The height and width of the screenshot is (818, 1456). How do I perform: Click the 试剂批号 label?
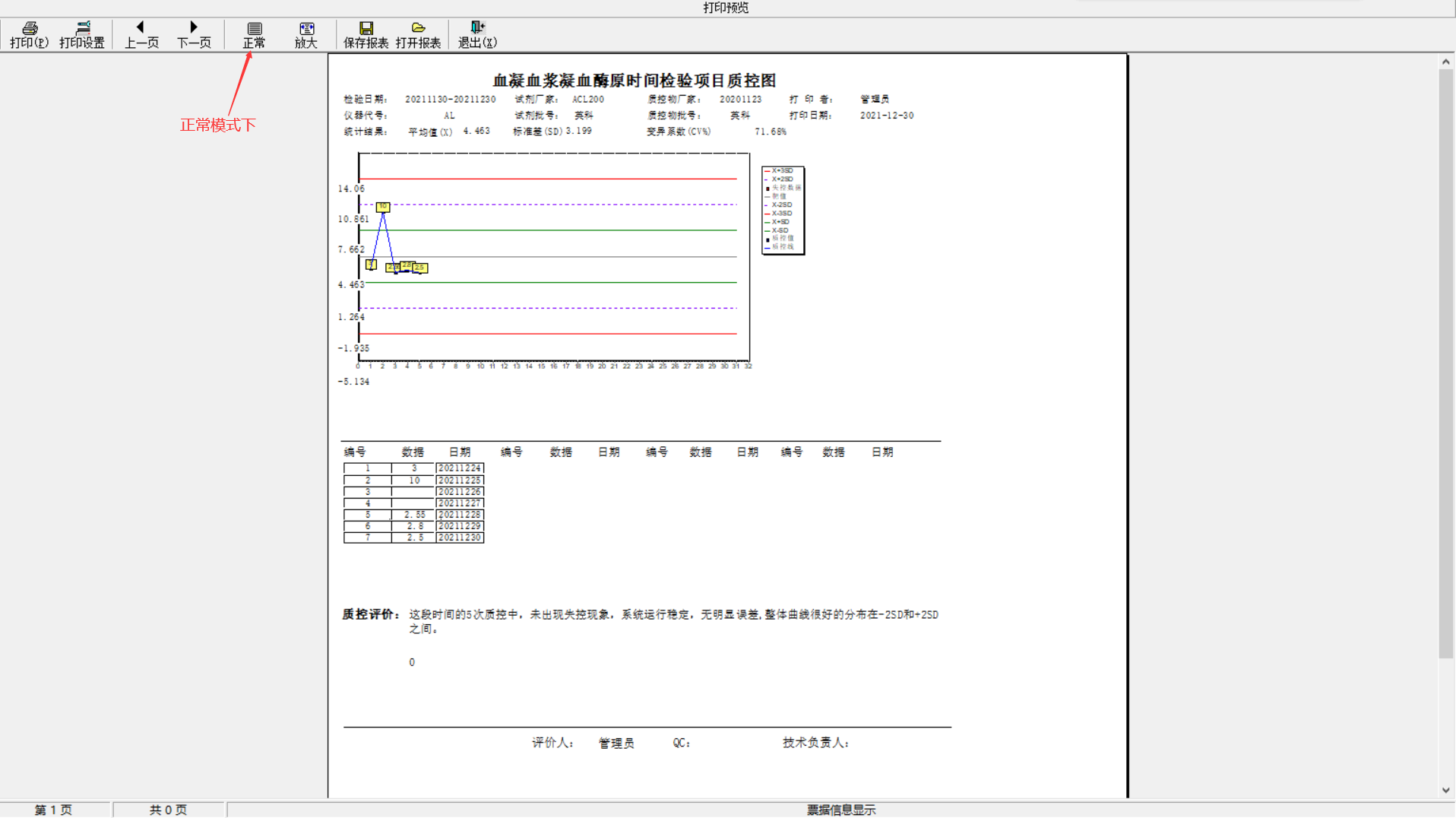[x=537, y=116]
